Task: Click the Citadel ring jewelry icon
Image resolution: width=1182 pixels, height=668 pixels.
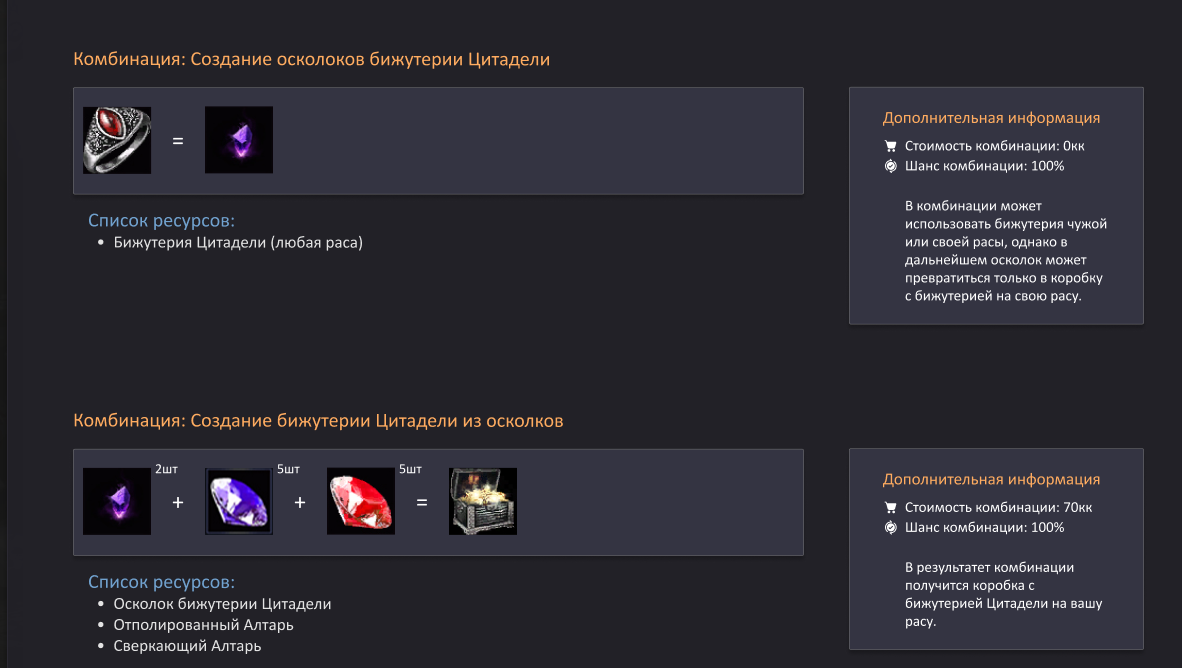Action: pyautogui.click(x=117, y=141)
